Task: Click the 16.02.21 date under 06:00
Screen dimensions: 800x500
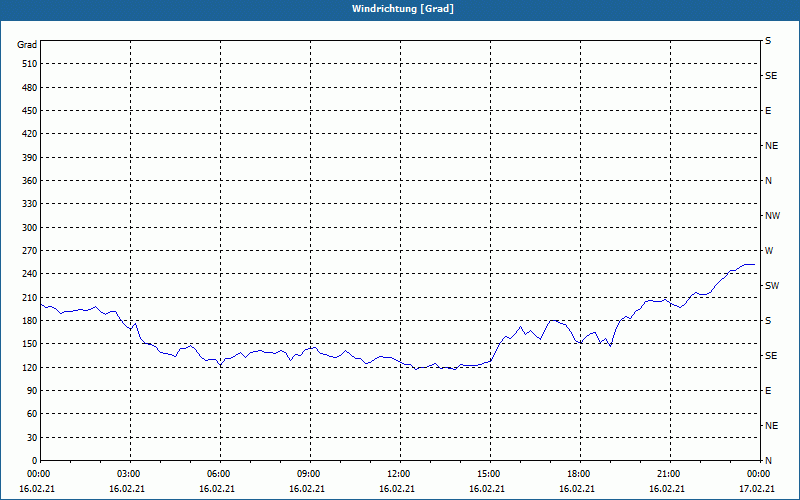Action: click(x=217, y=488)
